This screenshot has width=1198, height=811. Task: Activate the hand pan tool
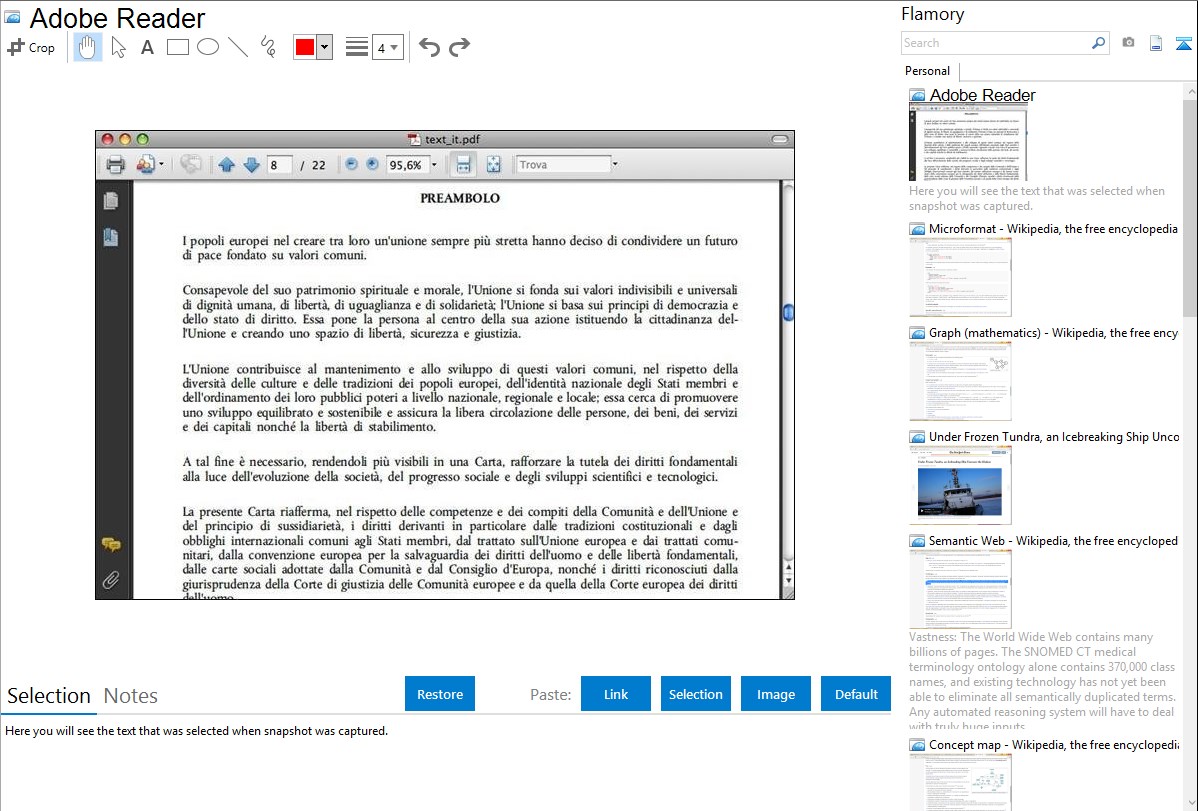coord(88,47)
